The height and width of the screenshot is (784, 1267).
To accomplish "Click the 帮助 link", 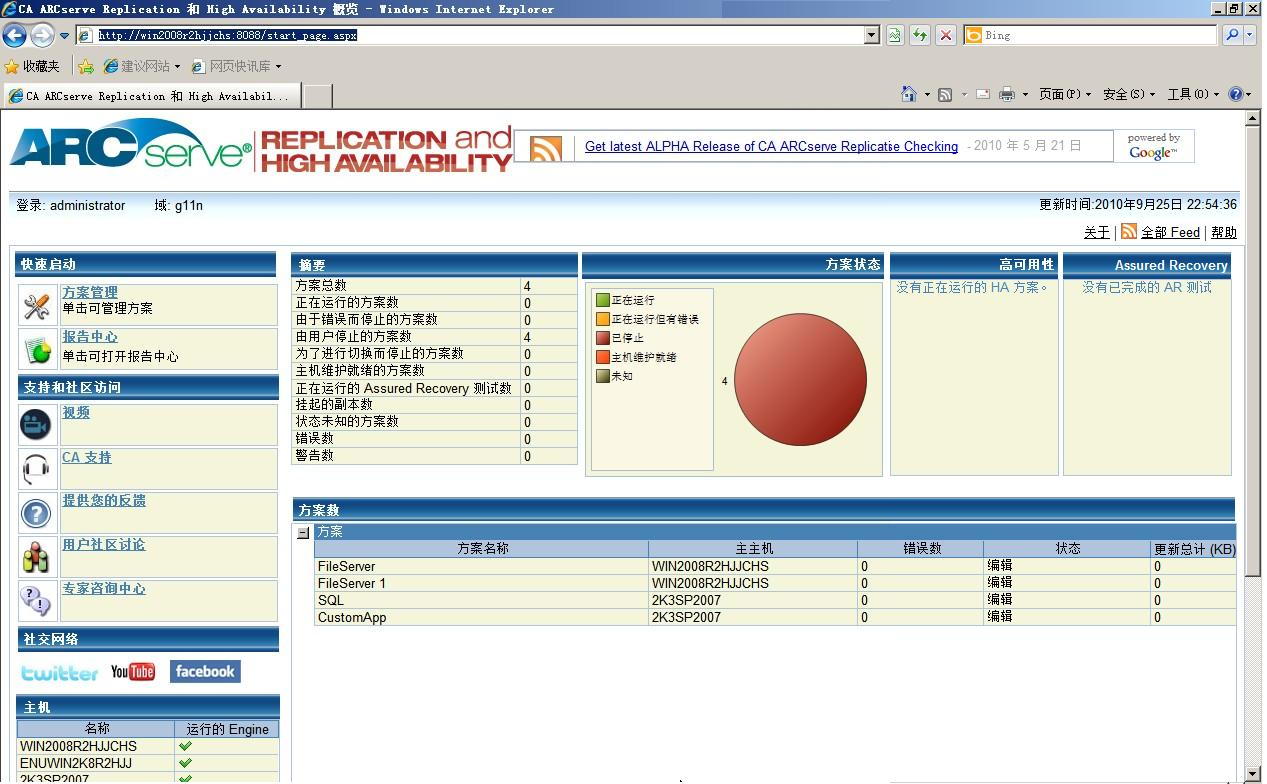I will [1223, 232].
